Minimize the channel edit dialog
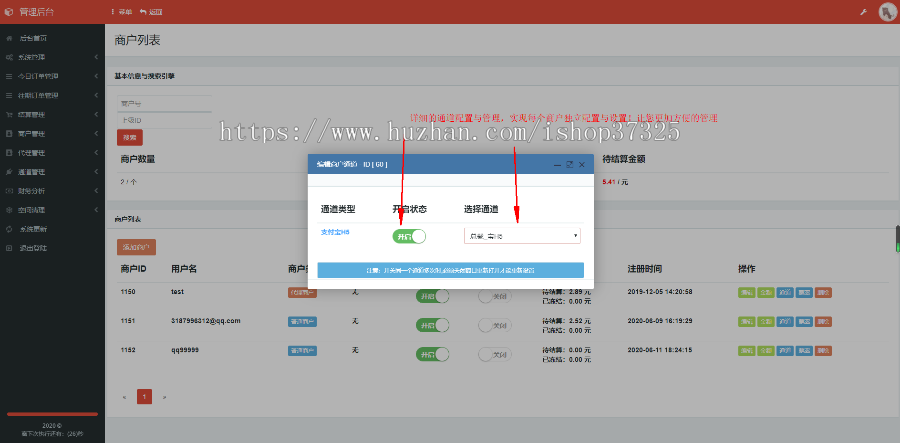 (x=557, y=165)
